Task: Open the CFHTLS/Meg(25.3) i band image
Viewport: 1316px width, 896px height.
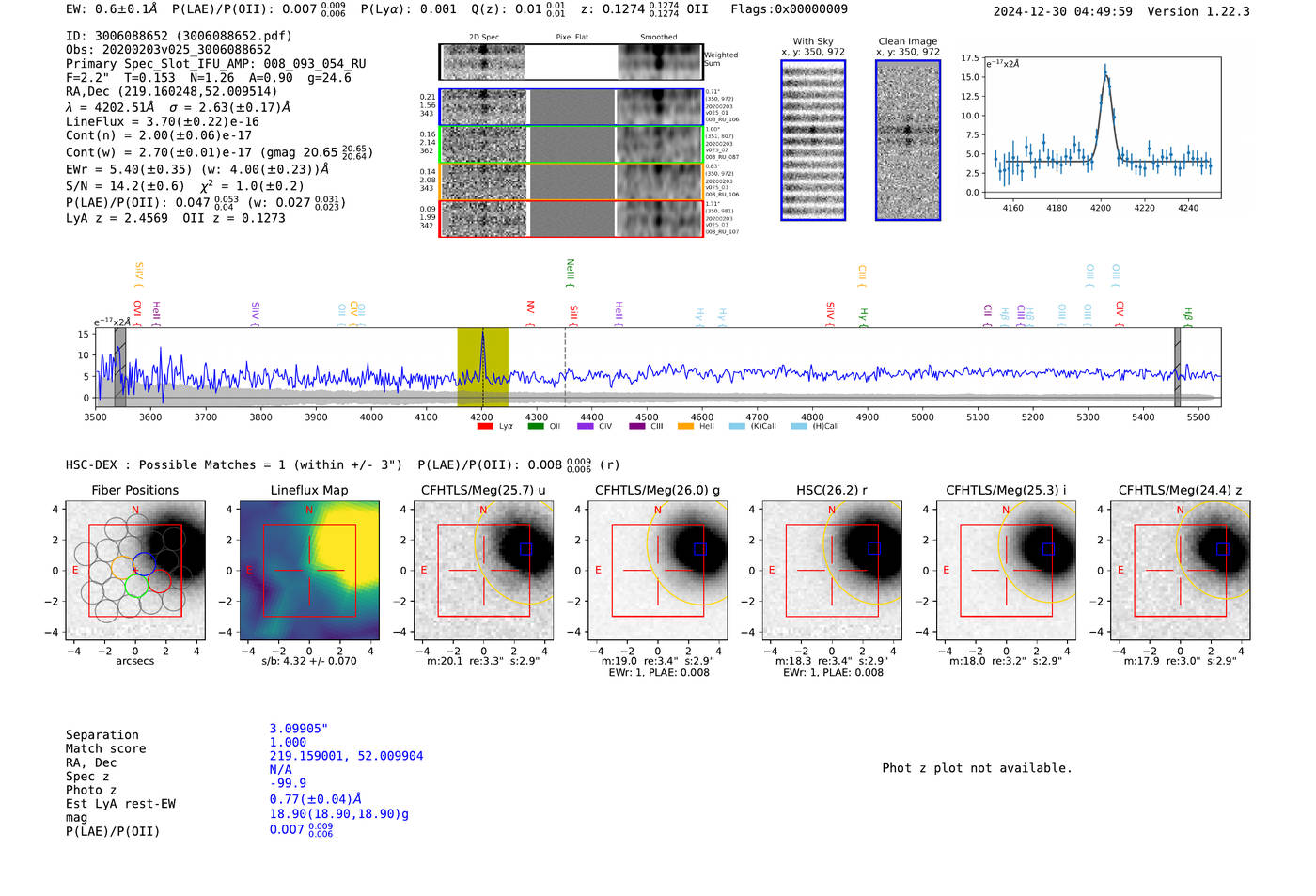Action: point(1006,571)
